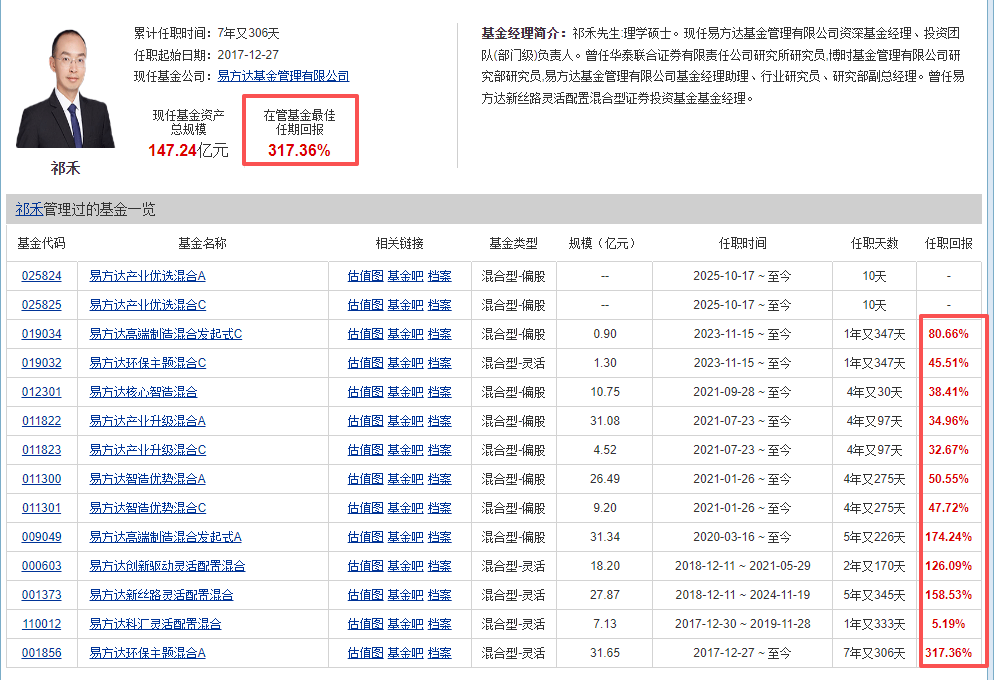Open fund 易方达科汇灵活配置混合
The image size is (997, 680).
155,624
